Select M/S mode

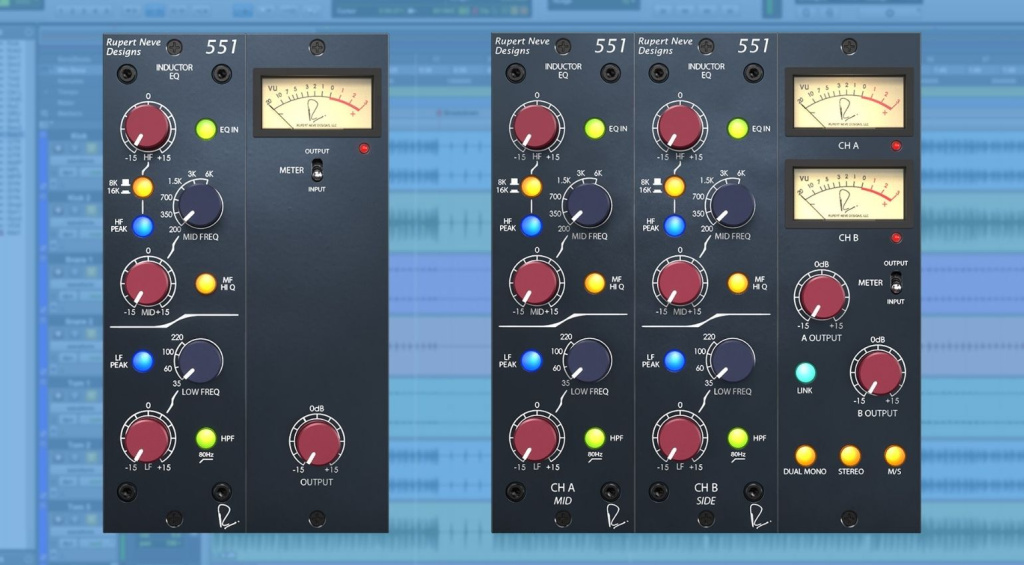(894, 455)
